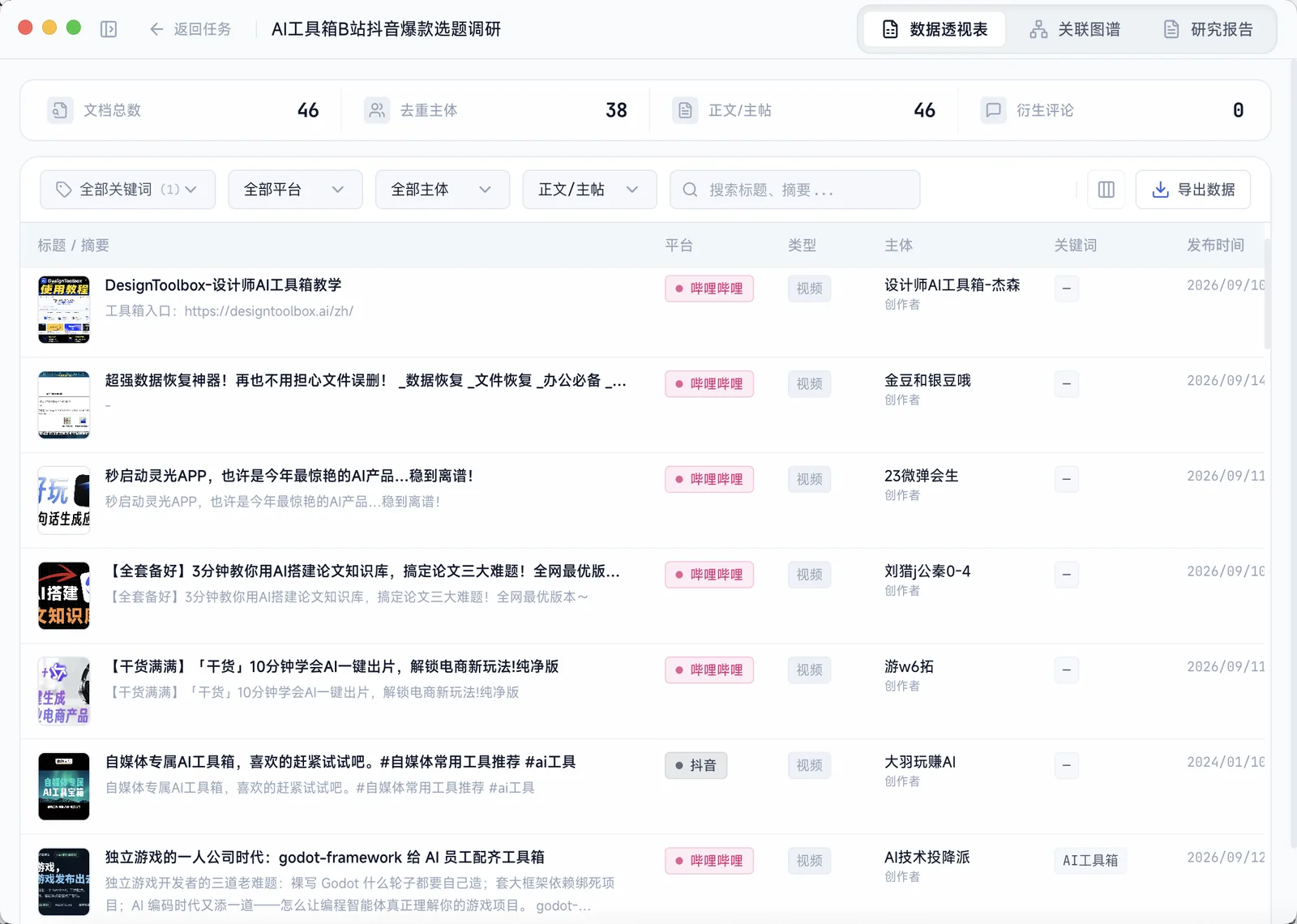1297x924 pixels.
Task: Click the download icon in 导出数据
Action: [1161, 190]
